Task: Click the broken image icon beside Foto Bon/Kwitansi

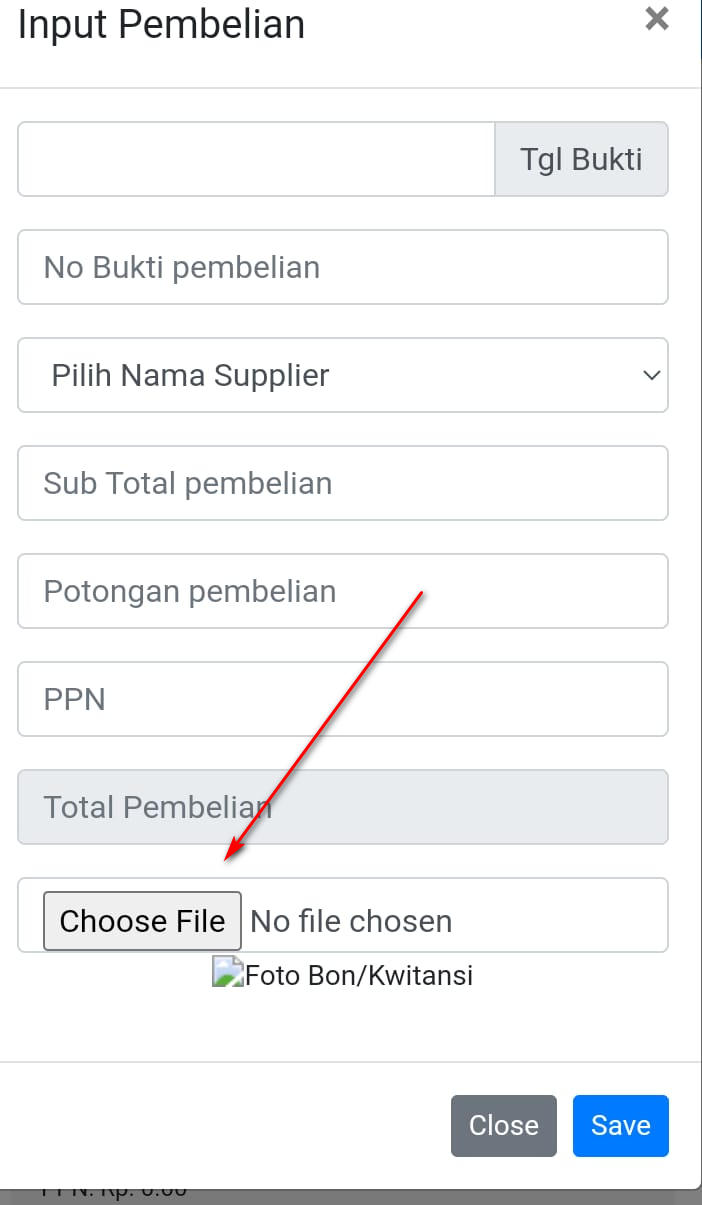Action: (228, 973)
